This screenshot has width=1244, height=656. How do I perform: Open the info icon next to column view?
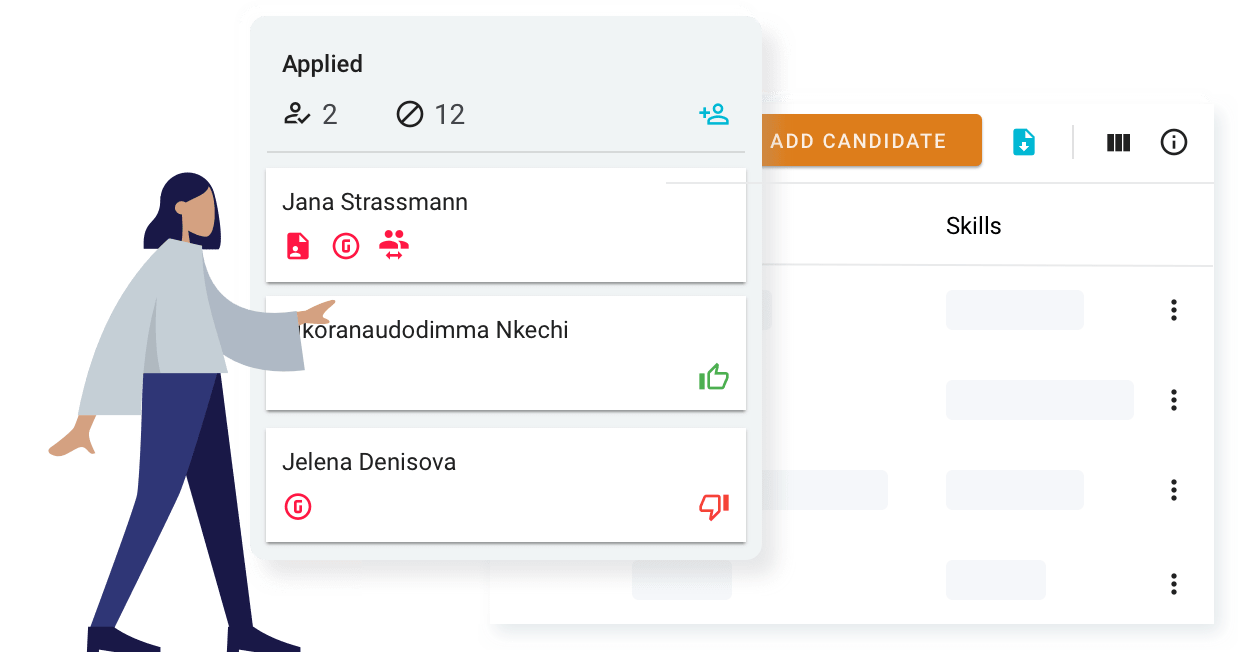pos(1174,141)
